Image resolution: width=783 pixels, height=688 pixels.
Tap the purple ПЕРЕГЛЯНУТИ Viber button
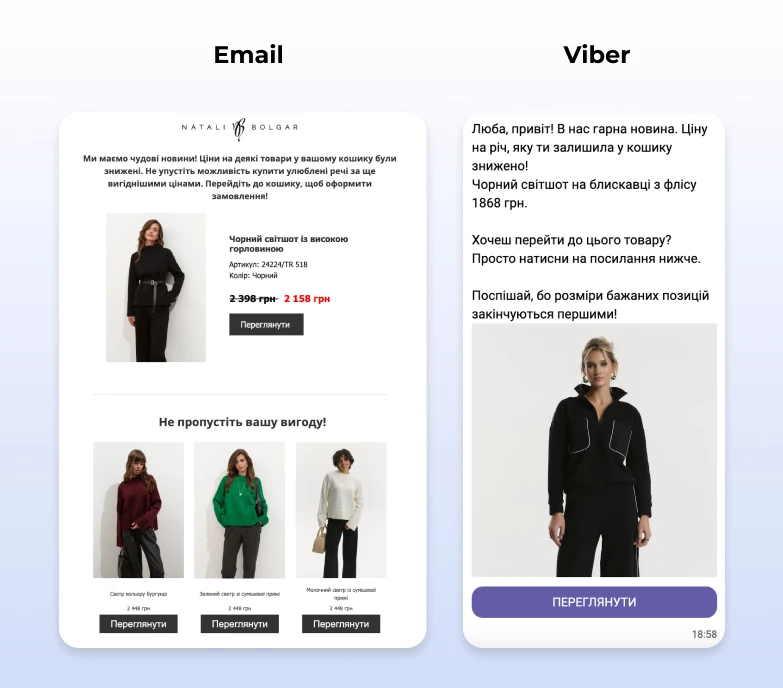[x=594, y=602]
